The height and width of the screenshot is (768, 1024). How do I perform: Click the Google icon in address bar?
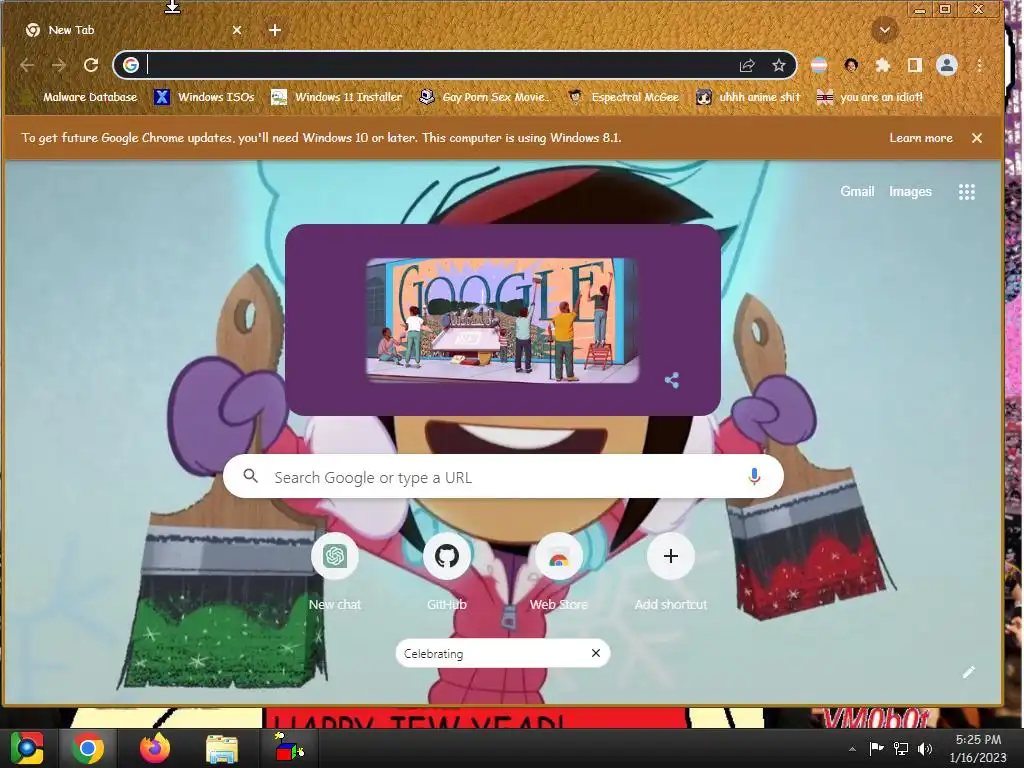pos(131,65)
